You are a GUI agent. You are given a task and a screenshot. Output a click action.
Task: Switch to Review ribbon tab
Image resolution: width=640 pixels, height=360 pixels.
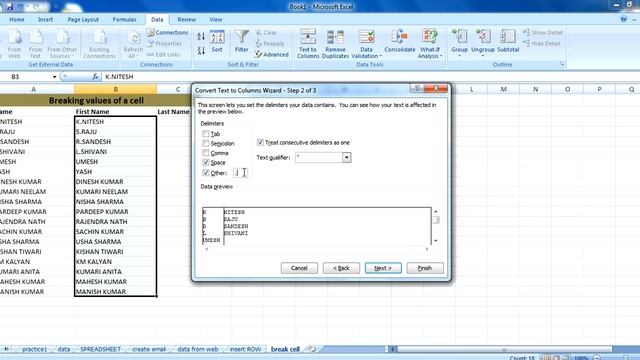187,20
